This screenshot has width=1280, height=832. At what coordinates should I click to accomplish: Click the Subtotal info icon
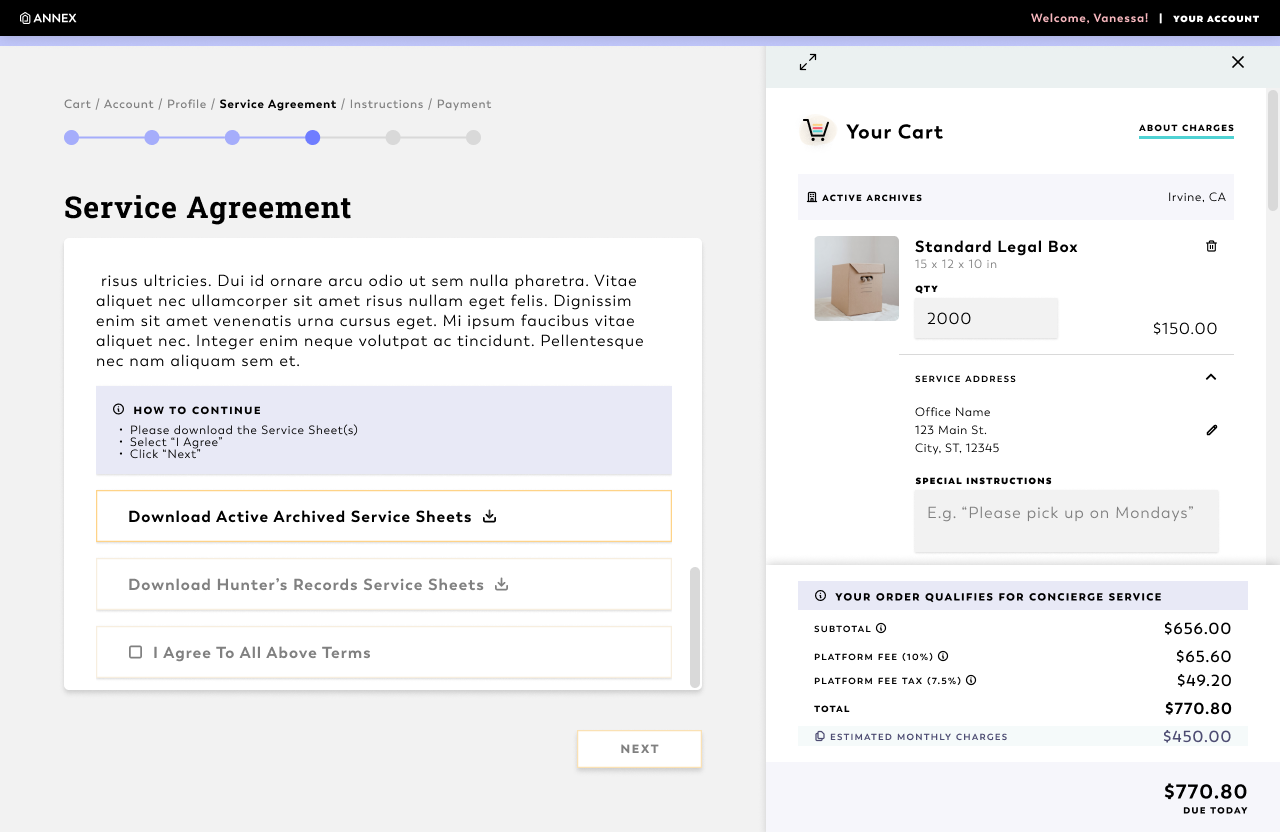pos(881,629)
